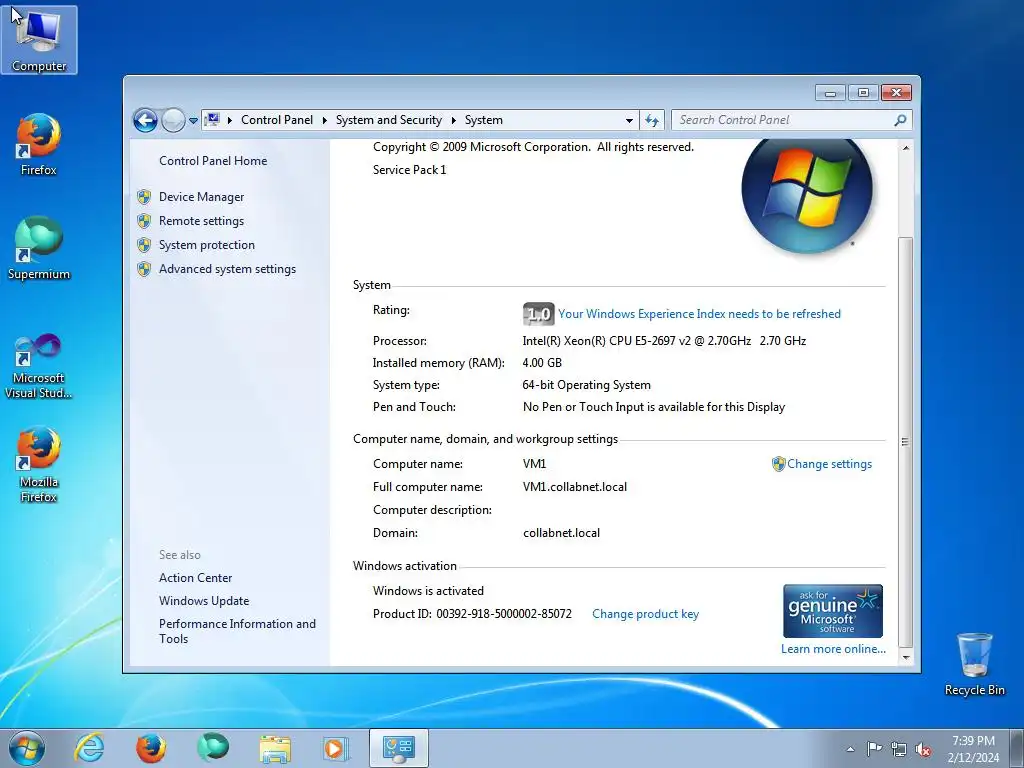
Task: Select the System breadcrumb
Action: coord(484,120)
